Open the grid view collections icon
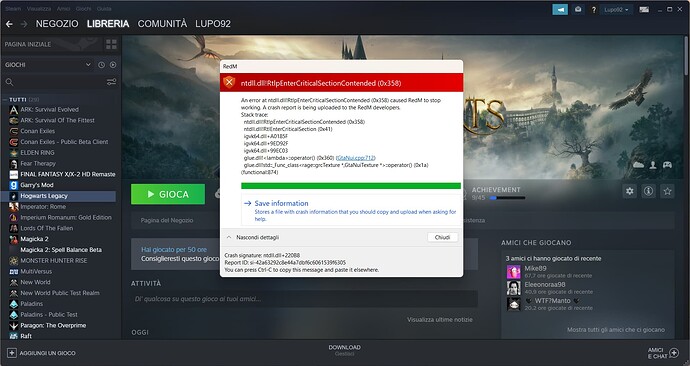 click(111, 44)
